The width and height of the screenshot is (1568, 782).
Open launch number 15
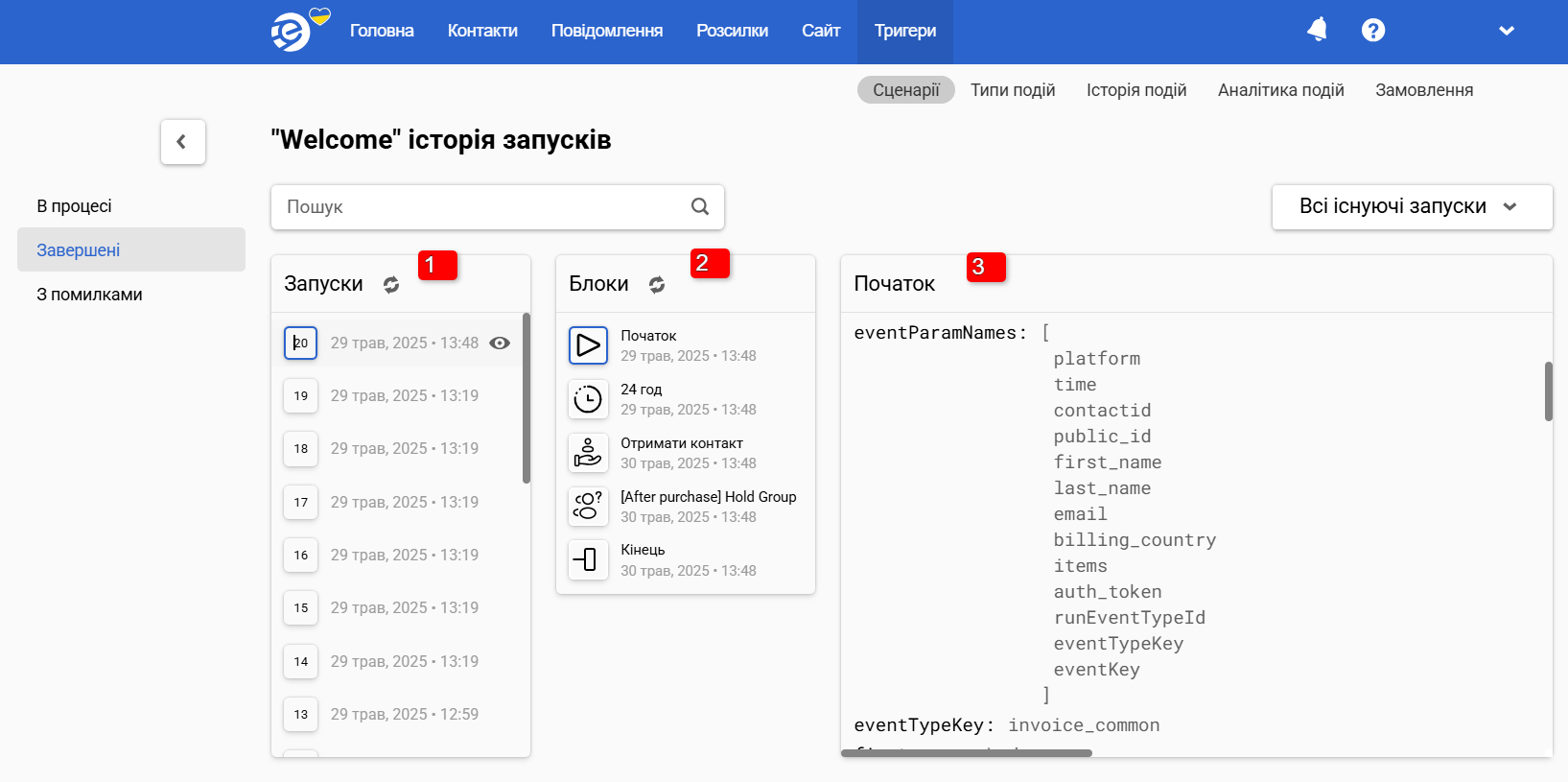(x=300, y=608)
